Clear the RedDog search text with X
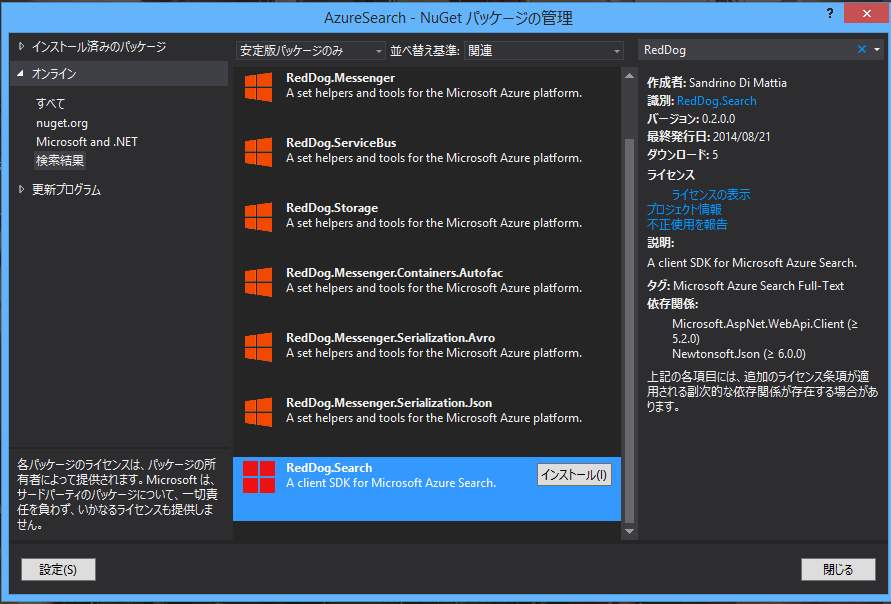This screenshot has height=604, width=891. [861, 49]
